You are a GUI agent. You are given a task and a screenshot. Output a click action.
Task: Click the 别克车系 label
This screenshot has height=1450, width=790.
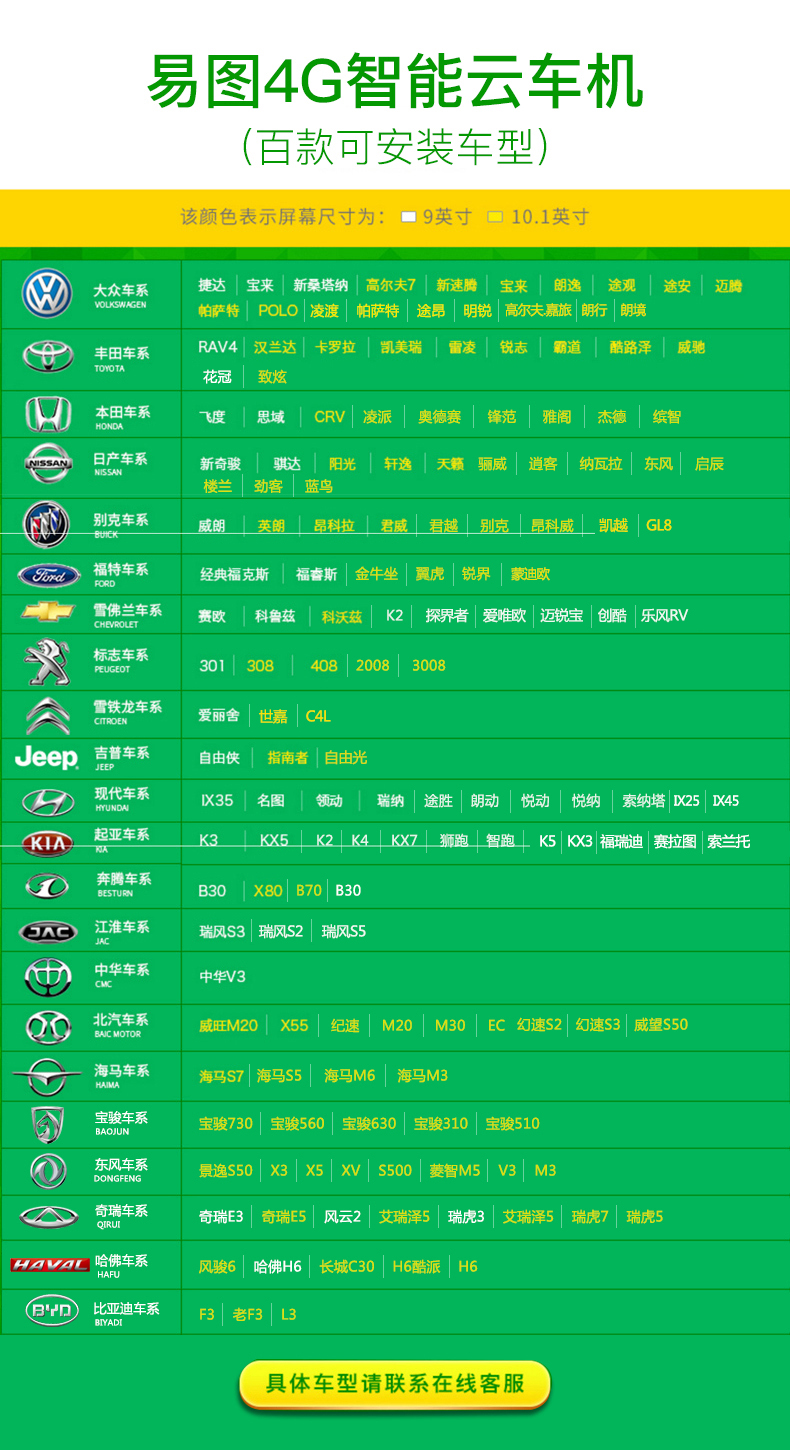(x=120, y=520)
